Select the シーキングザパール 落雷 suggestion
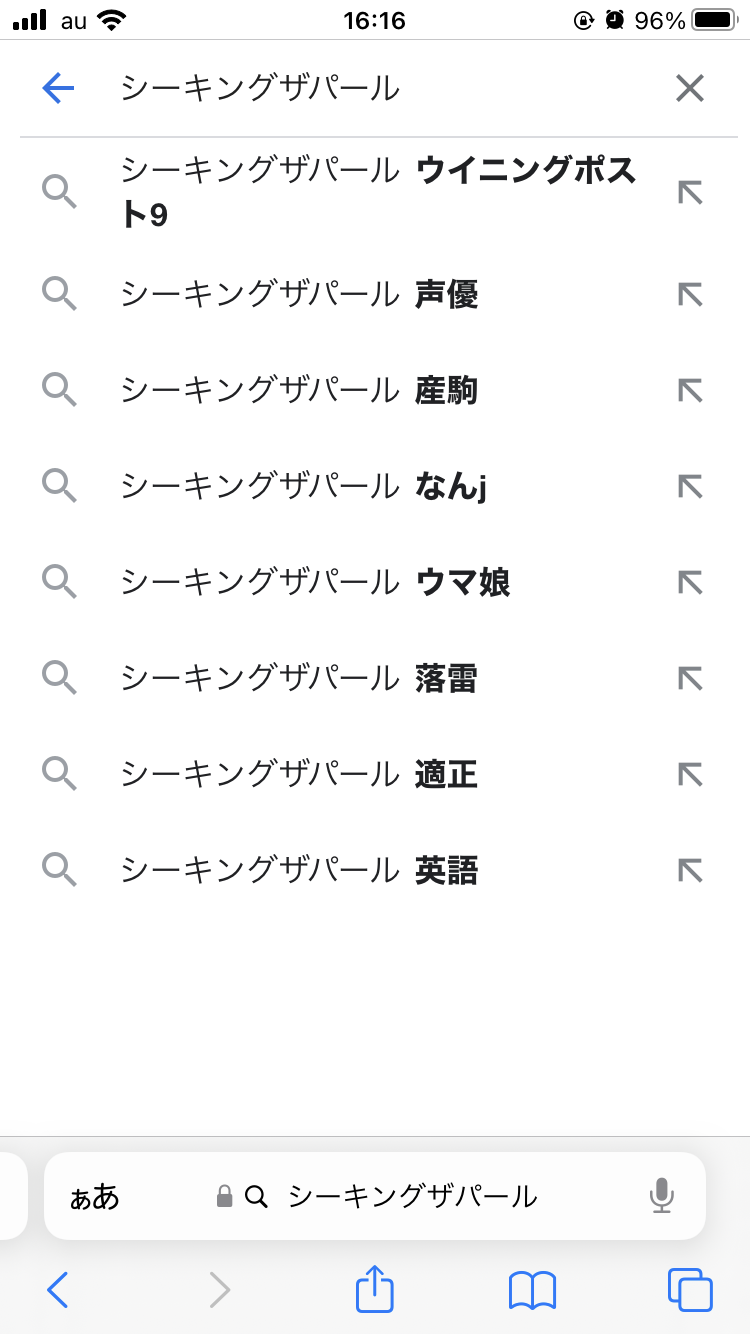The height and width of the screenshot is (1334, 750). point(298,678)
